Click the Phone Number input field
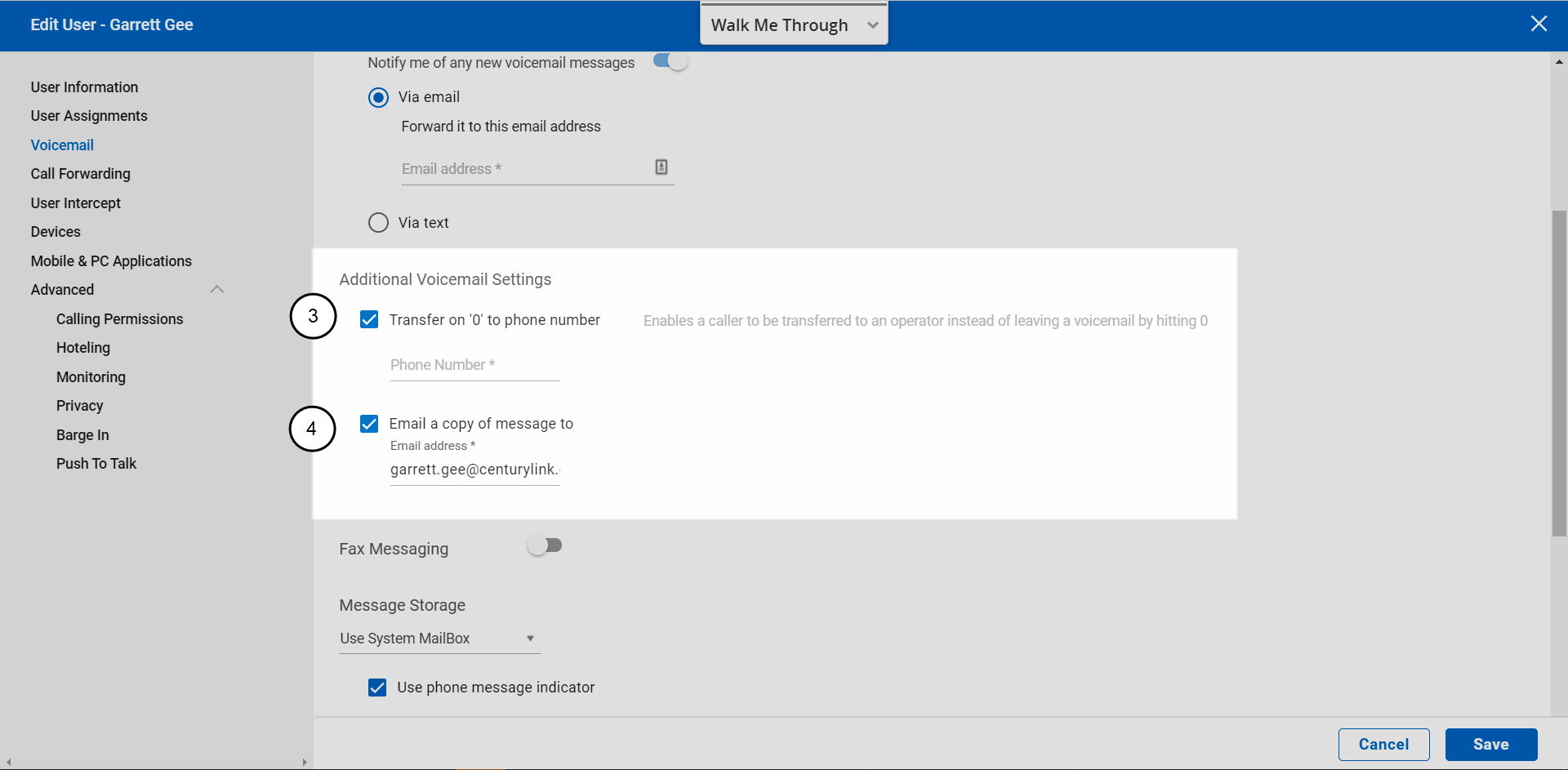The width and height of the screenshot is (1568, 770). point(474,366)
